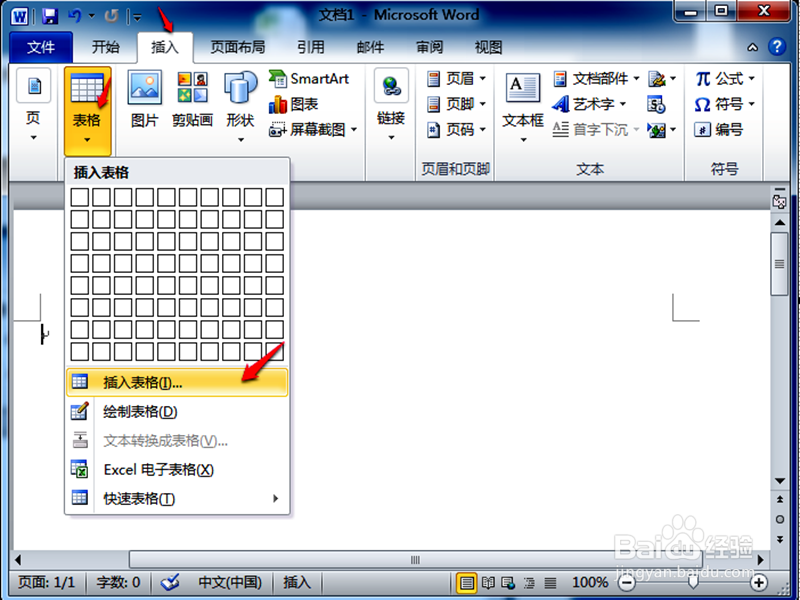Insert a 文本框 text box
Screen dimensions: 800x600
[x=523, y=107]
